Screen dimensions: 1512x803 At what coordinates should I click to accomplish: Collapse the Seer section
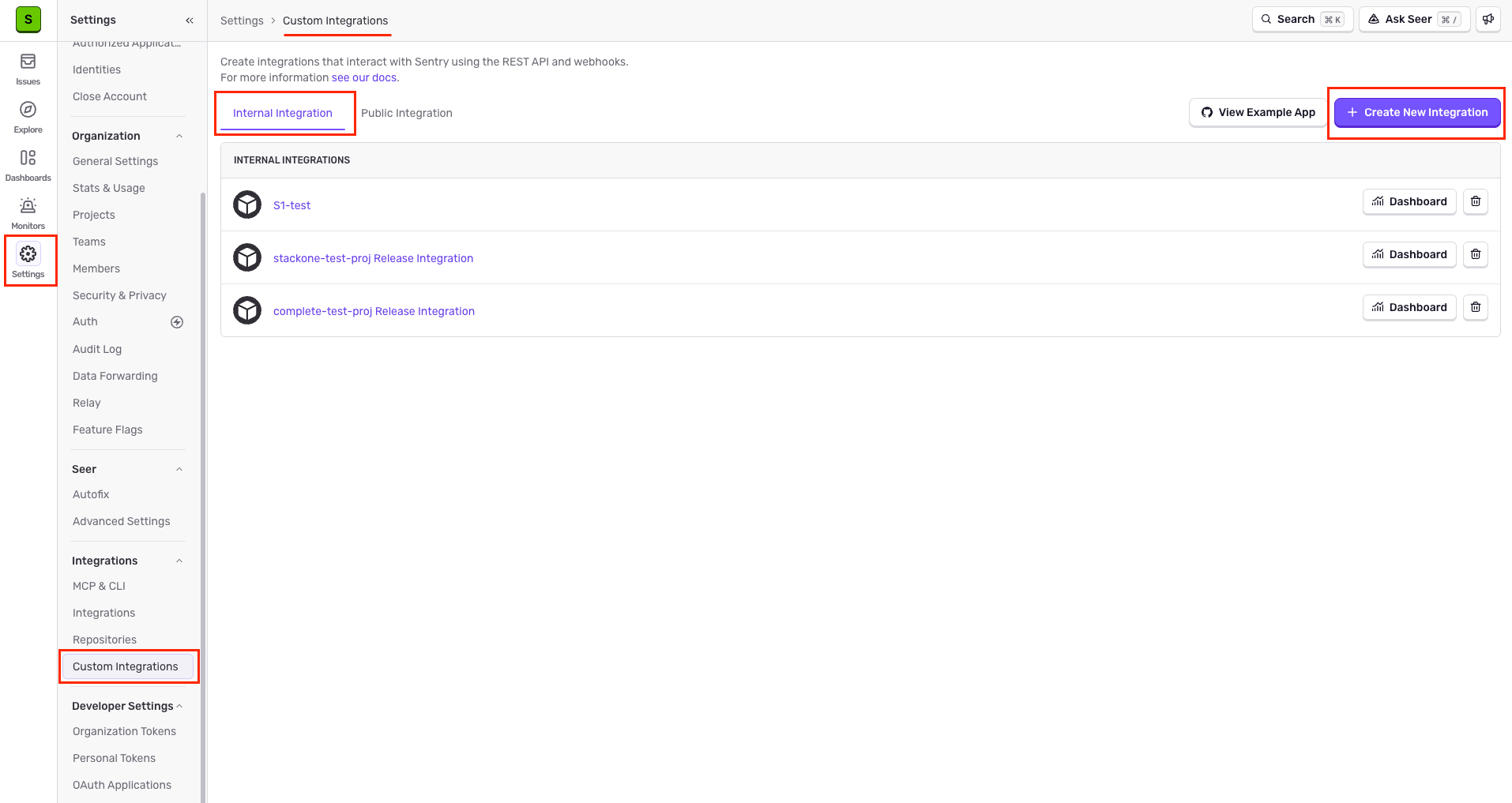pyautogui.click(x=179, y=469)
